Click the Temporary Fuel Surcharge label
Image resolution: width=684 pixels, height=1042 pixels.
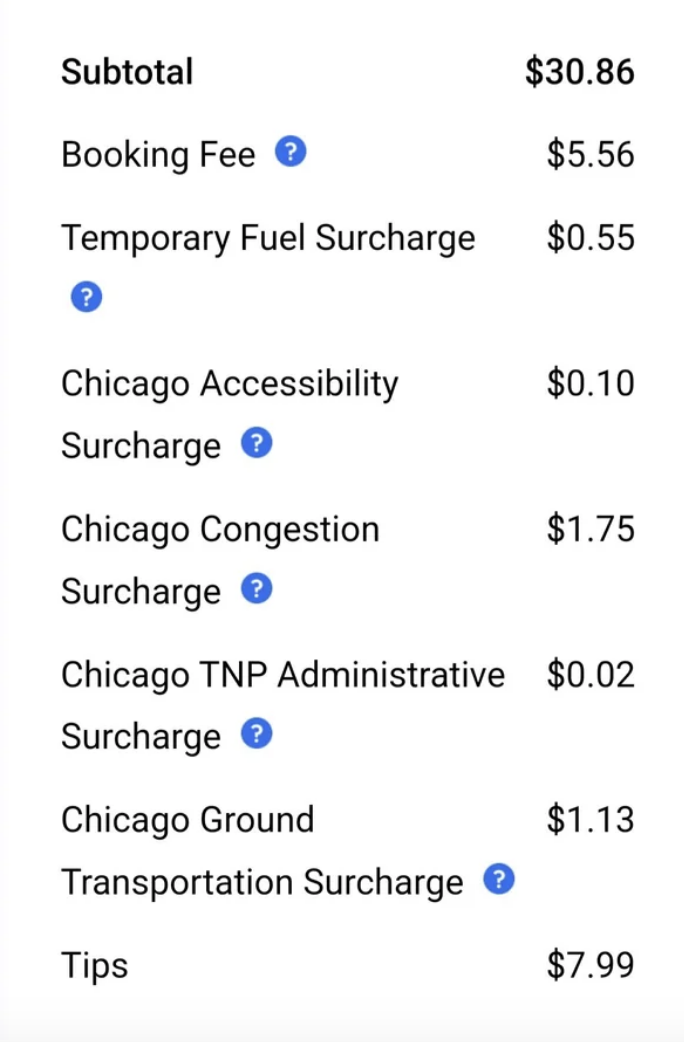268,238
